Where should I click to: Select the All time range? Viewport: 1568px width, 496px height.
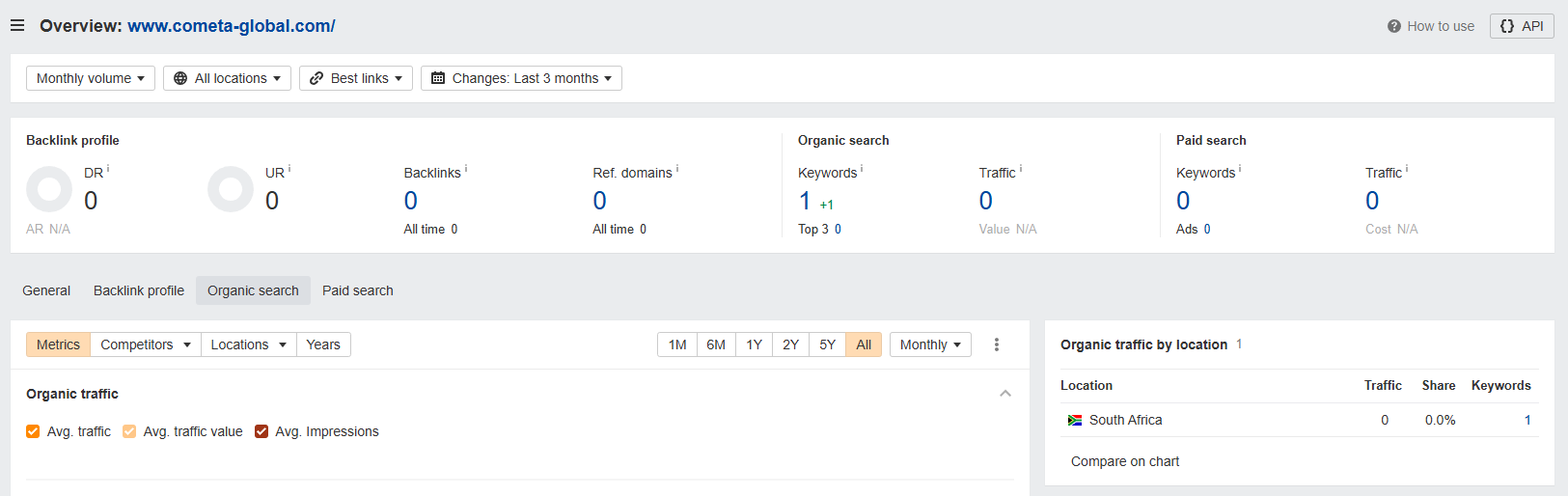864,344
